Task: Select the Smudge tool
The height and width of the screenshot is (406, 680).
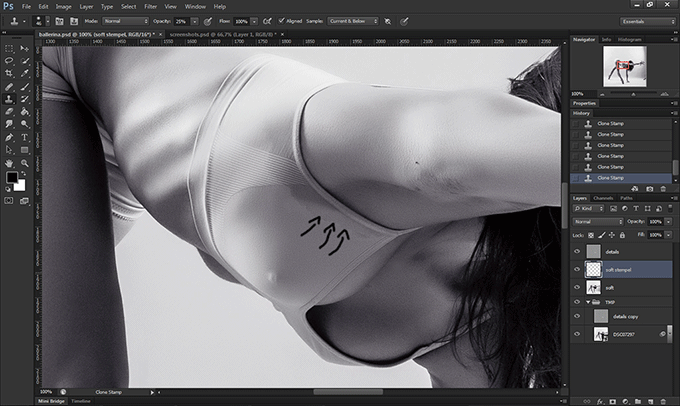Action: tap(9, 124)
